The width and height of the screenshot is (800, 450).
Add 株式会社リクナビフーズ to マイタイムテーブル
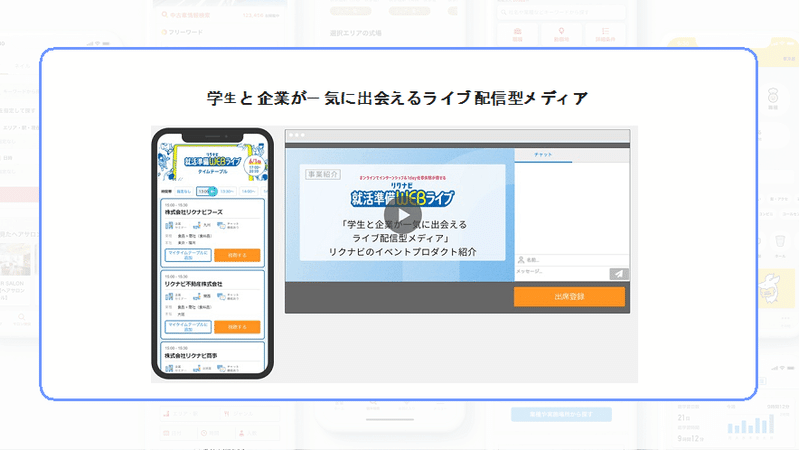pyautogui.click(x=188, y=255)
